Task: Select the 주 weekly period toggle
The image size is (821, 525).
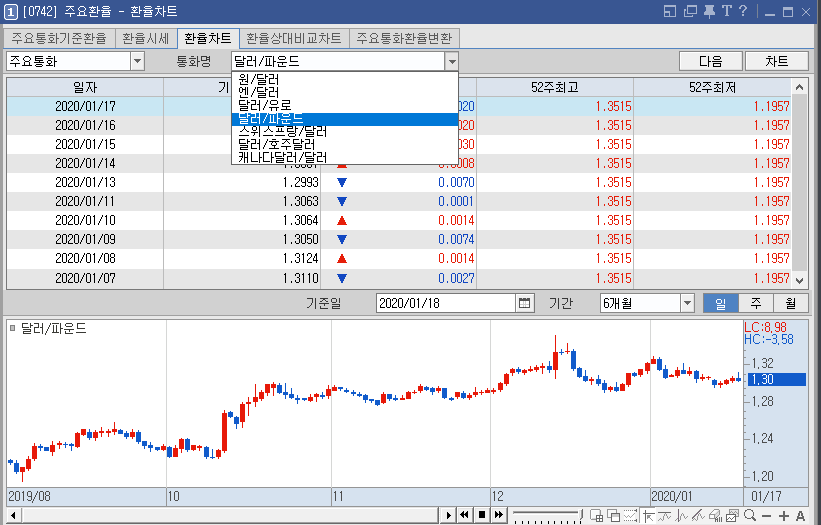Action: (x=756, y=303)
